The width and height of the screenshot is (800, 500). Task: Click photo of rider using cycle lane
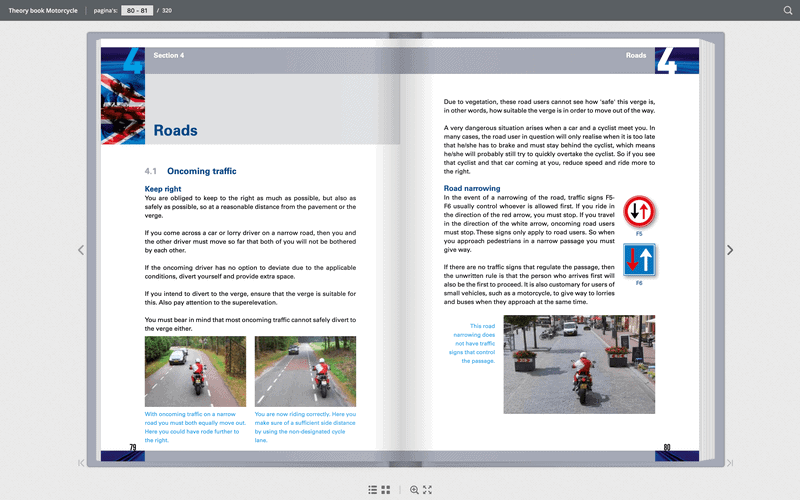(305, 371)
